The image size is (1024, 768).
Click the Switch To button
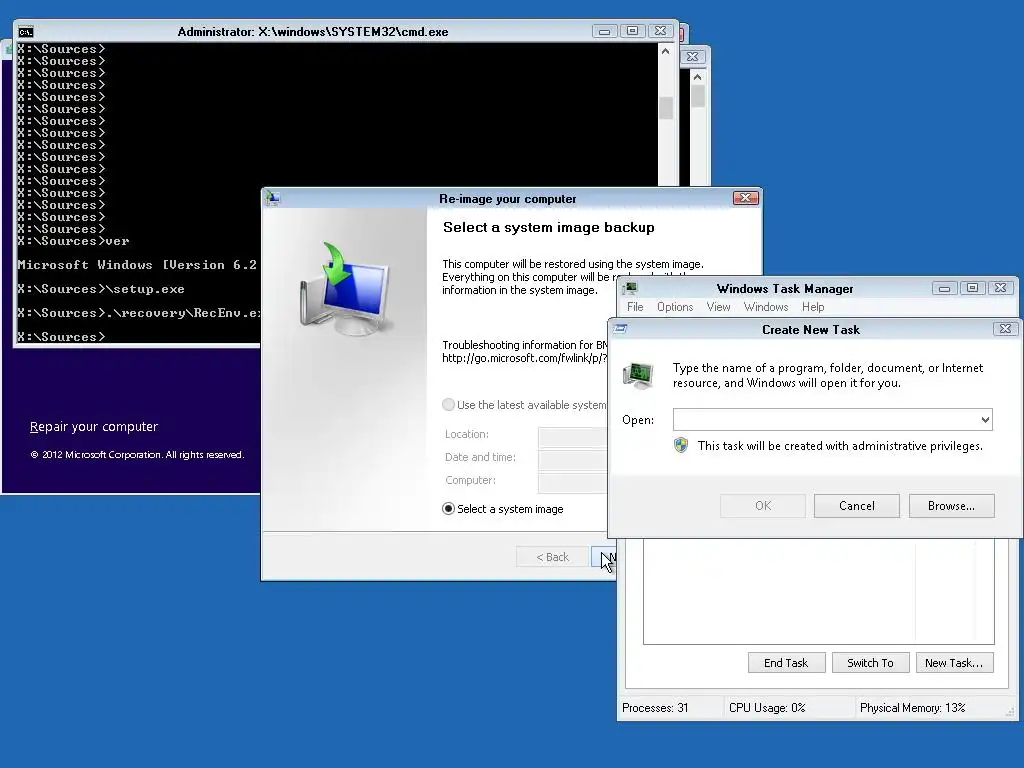870,663
